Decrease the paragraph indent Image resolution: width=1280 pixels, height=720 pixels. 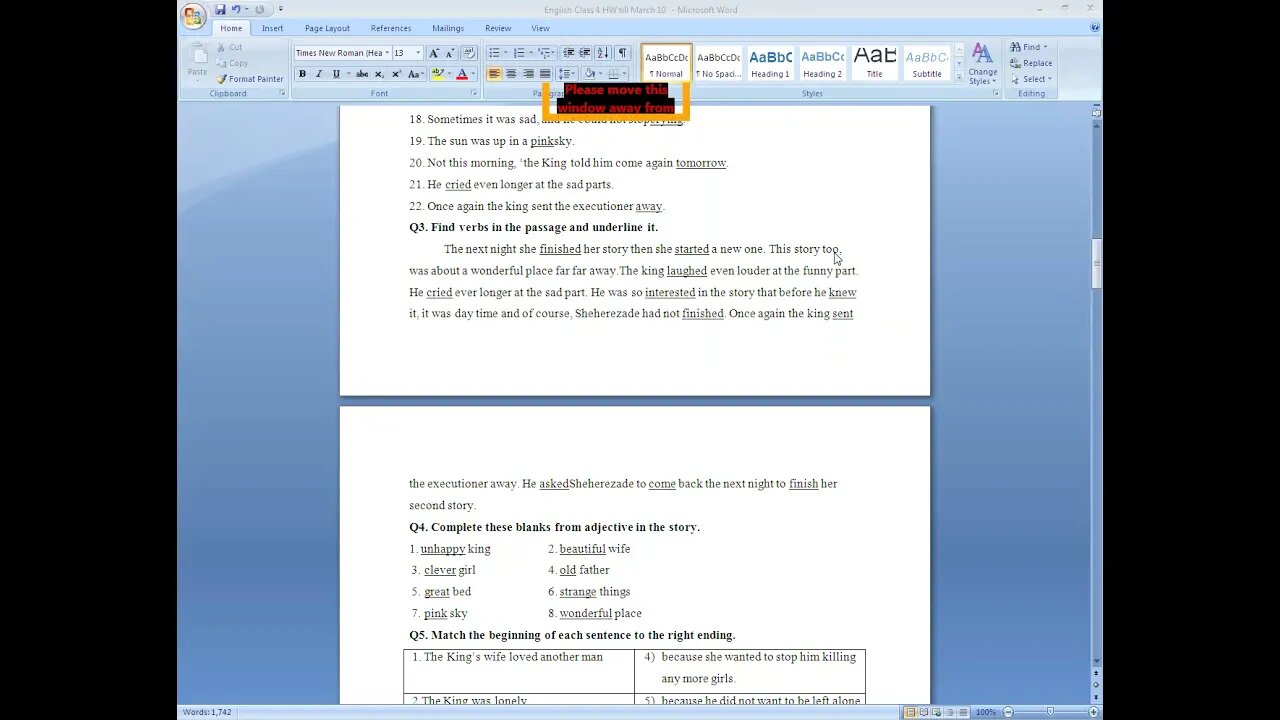568,53
